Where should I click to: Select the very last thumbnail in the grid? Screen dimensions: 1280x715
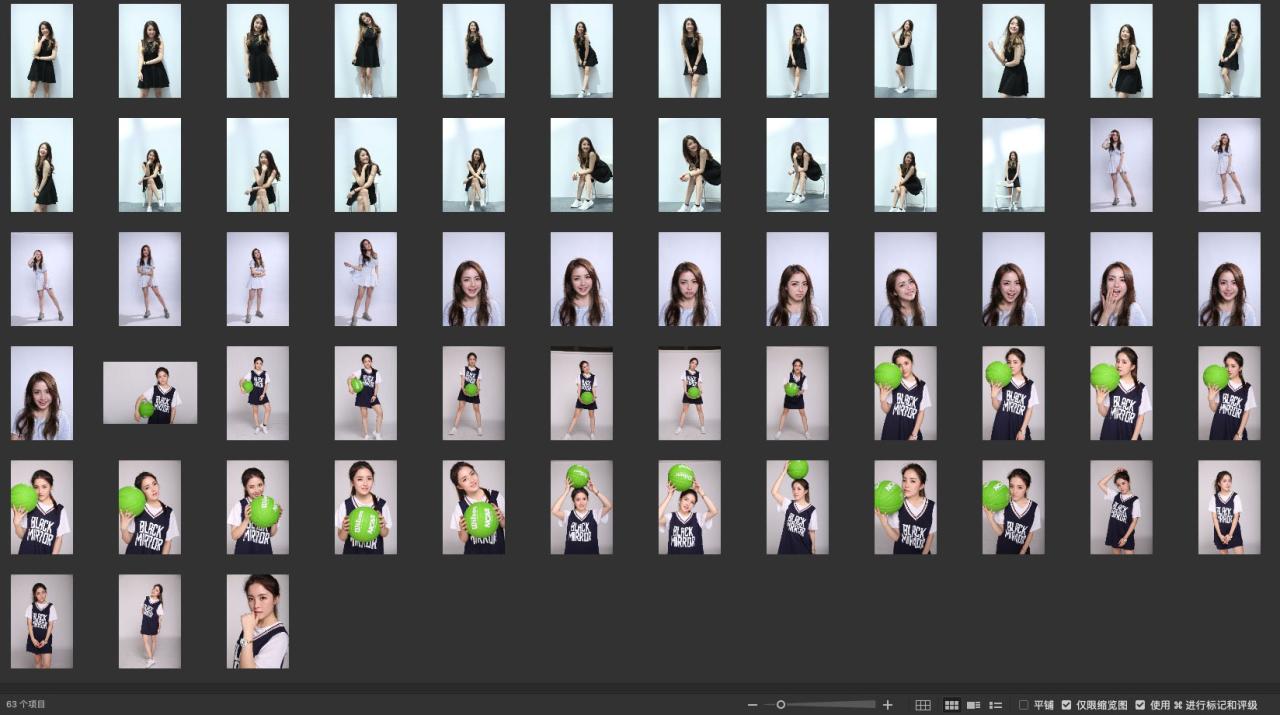click(258, 621)
